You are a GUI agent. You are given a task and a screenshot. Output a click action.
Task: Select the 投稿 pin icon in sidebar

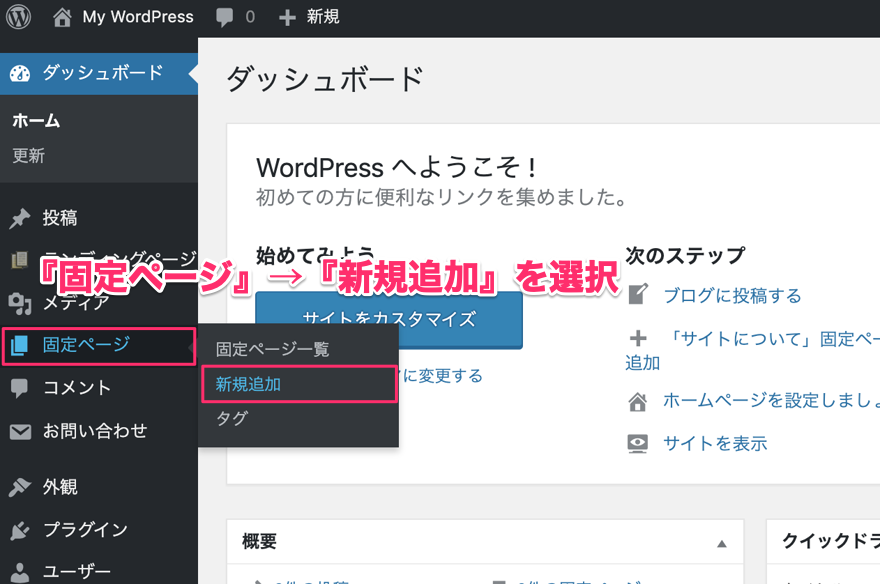click(19, 218)
